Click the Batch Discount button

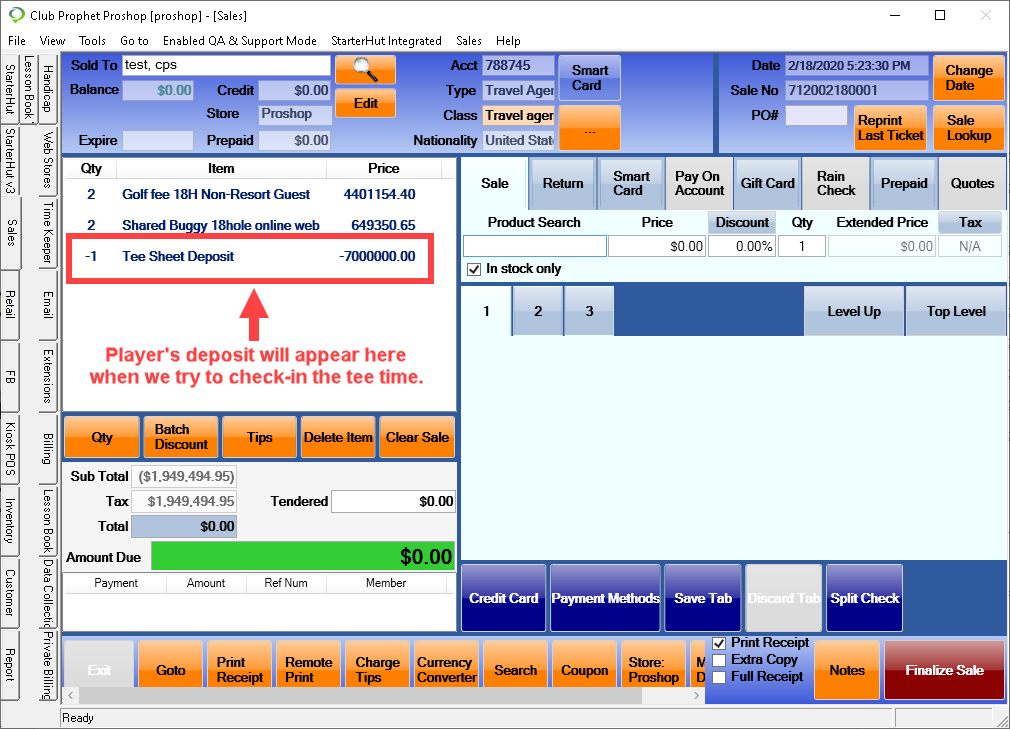(180, 437)
